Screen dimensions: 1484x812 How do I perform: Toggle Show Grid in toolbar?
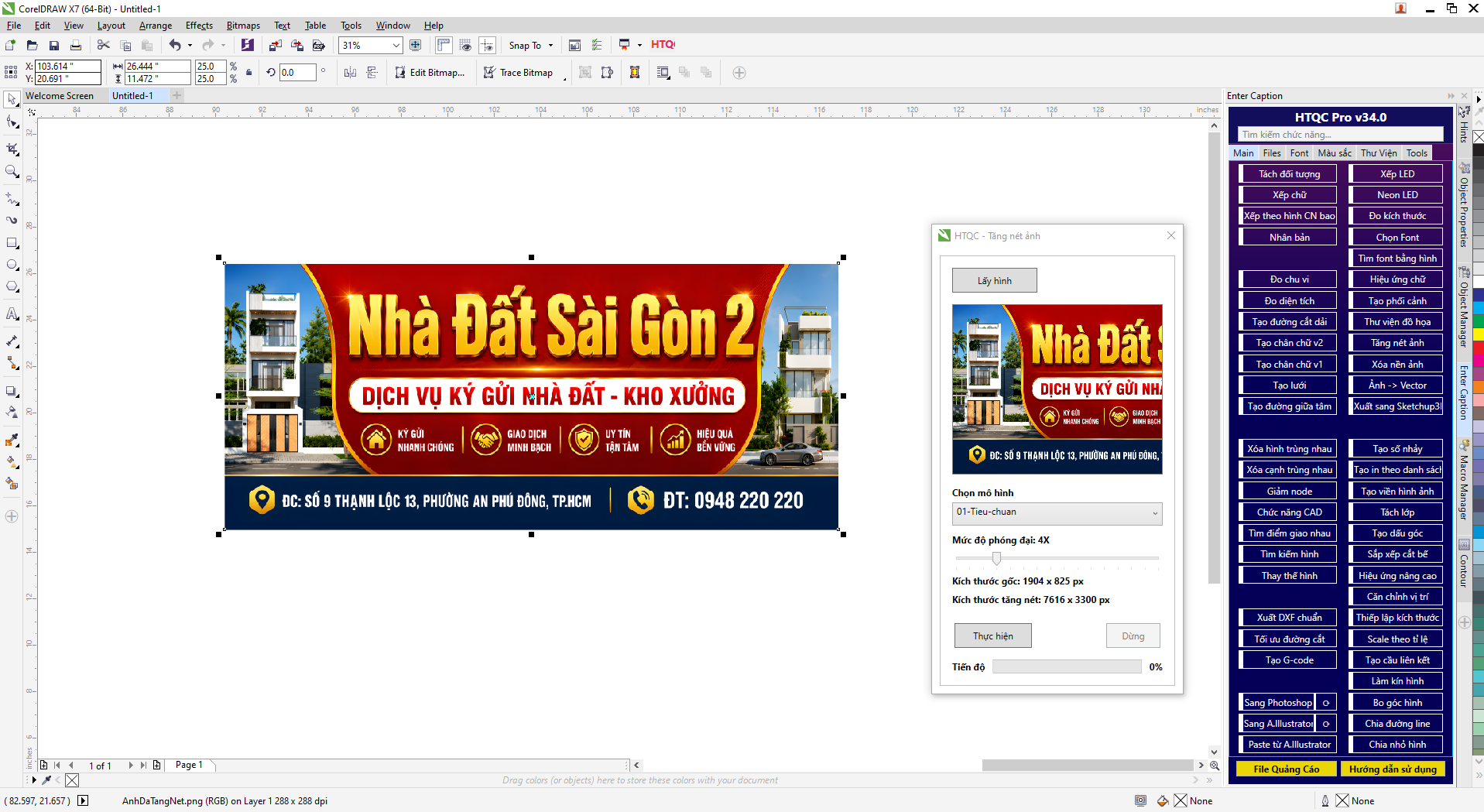click(465, 46)
